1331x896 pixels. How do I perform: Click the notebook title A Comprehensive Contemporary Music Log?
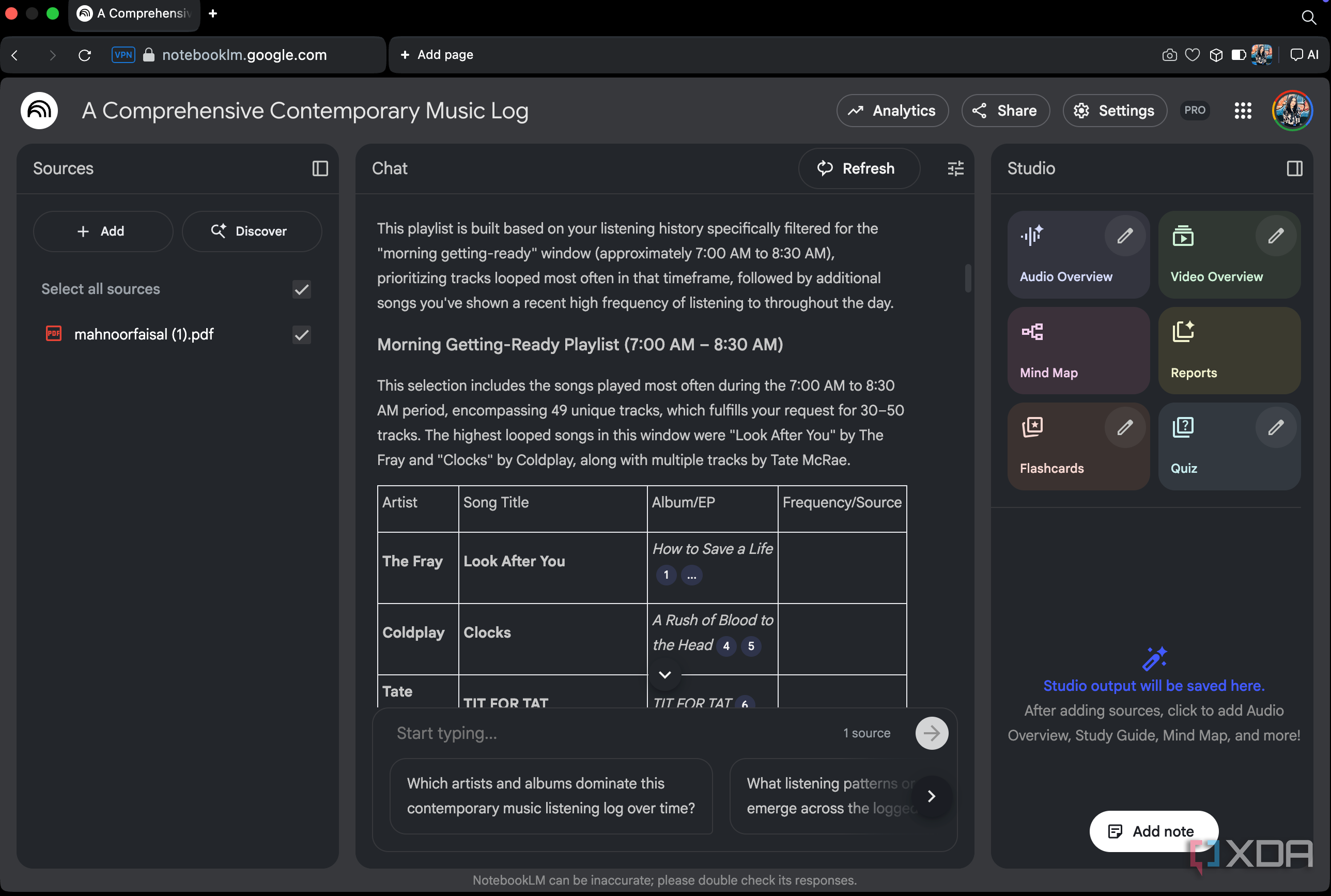tap(305, 110)
